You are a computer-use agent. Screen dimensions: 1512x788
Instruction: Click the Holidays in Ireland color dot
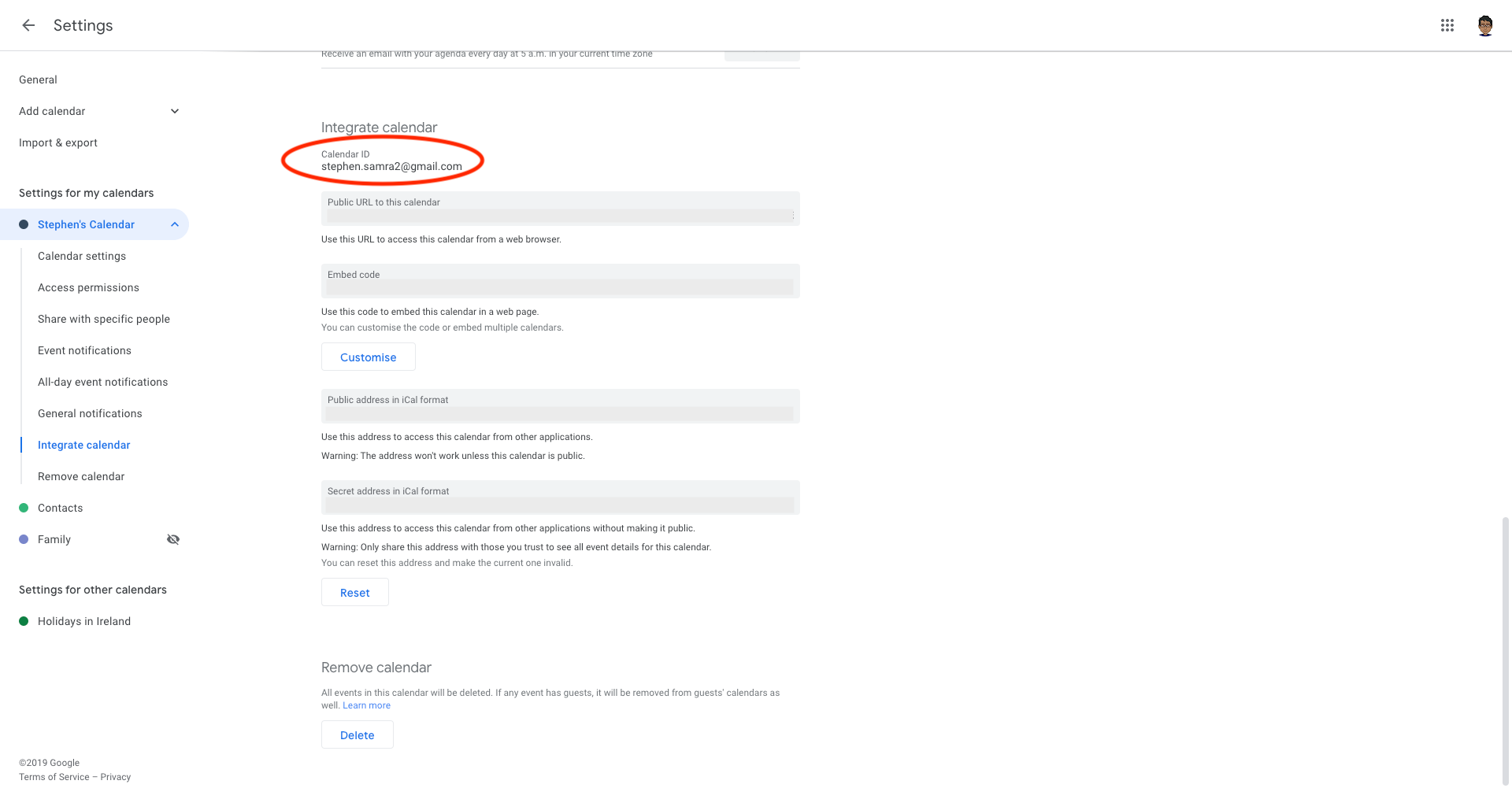pyautogui.click(x=24, y=621)
